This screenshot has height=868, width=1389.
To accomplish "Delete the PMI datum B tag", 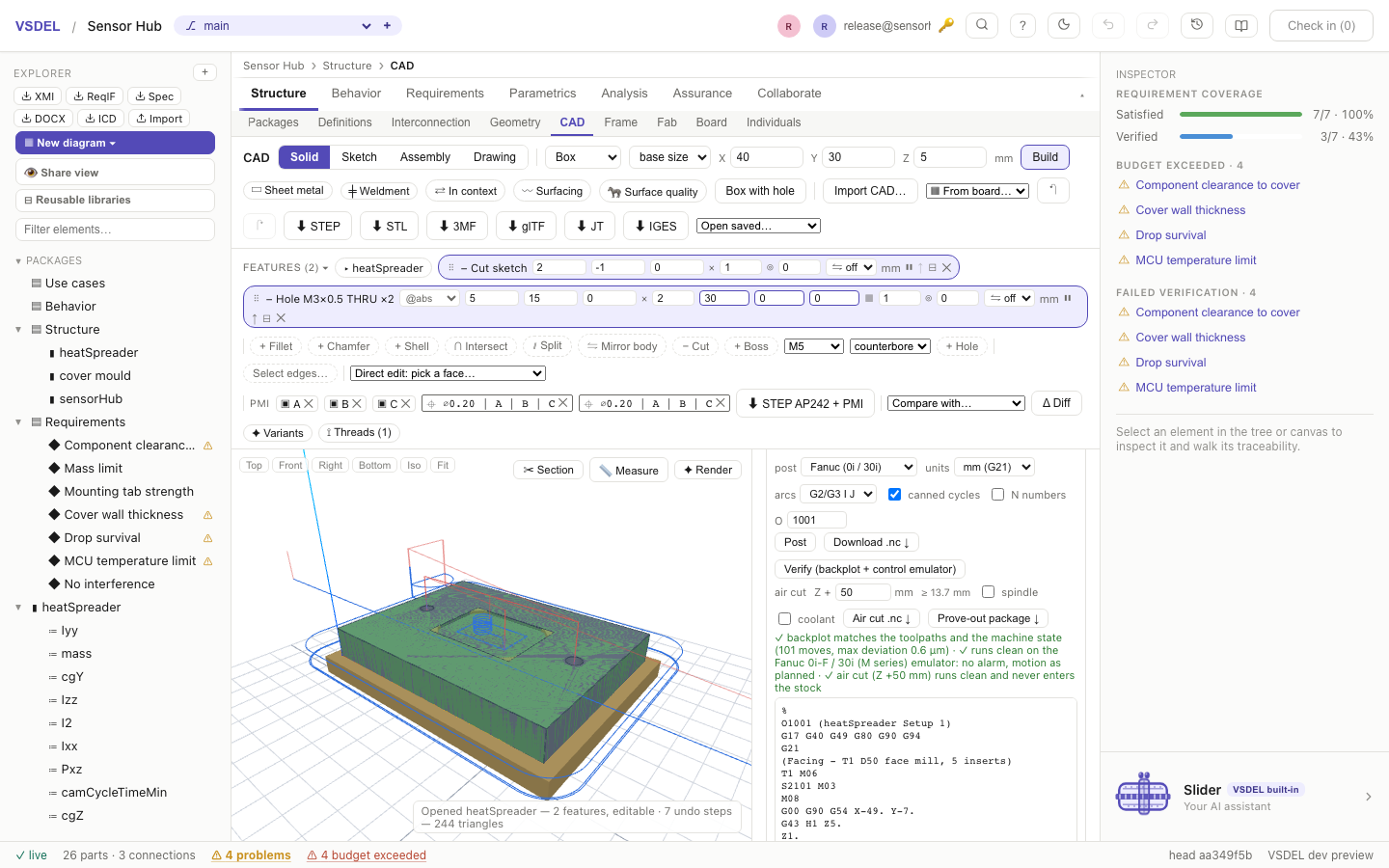I will (357, 404).
